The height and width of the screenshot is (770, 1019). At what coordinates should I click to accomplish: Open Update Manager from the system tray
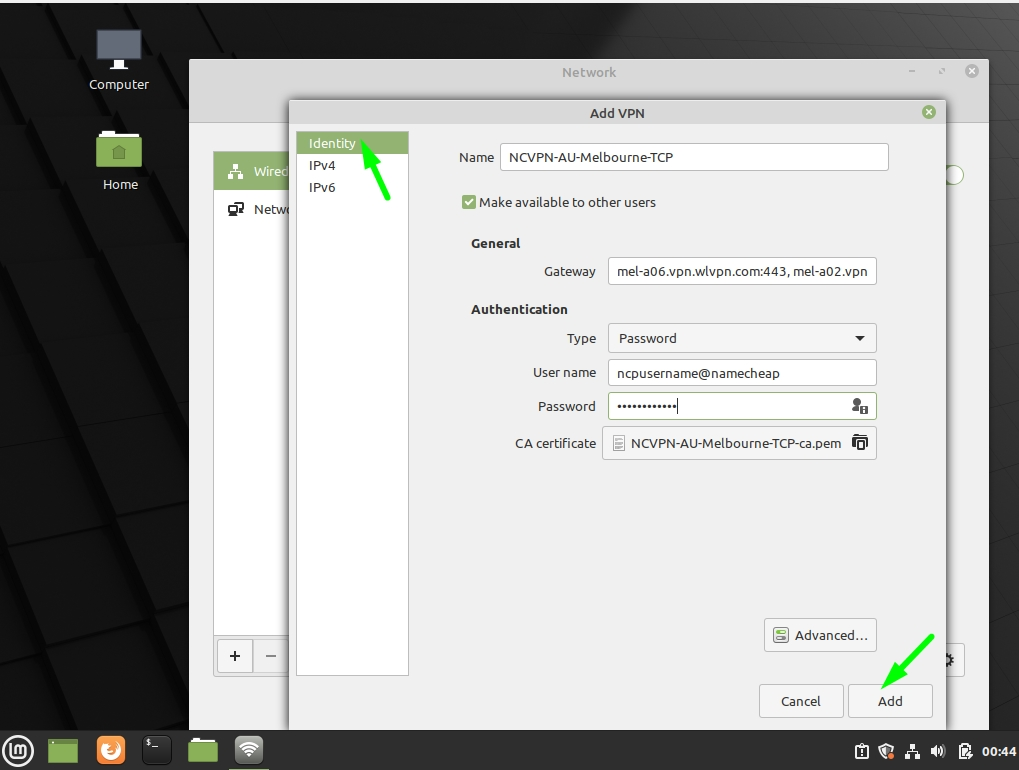886,751
